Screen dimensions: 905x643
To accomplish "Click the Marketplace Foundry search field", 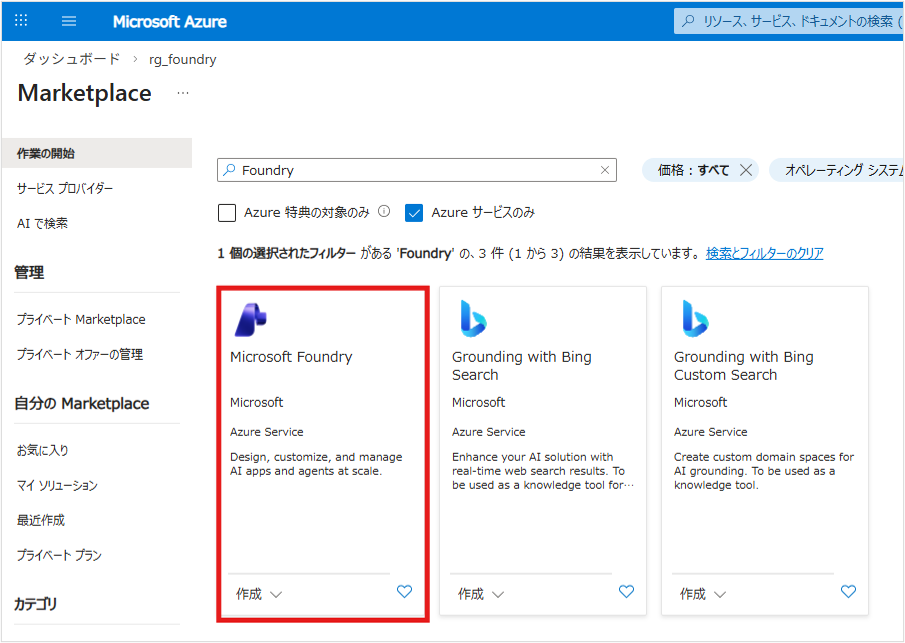I will 415,170.
